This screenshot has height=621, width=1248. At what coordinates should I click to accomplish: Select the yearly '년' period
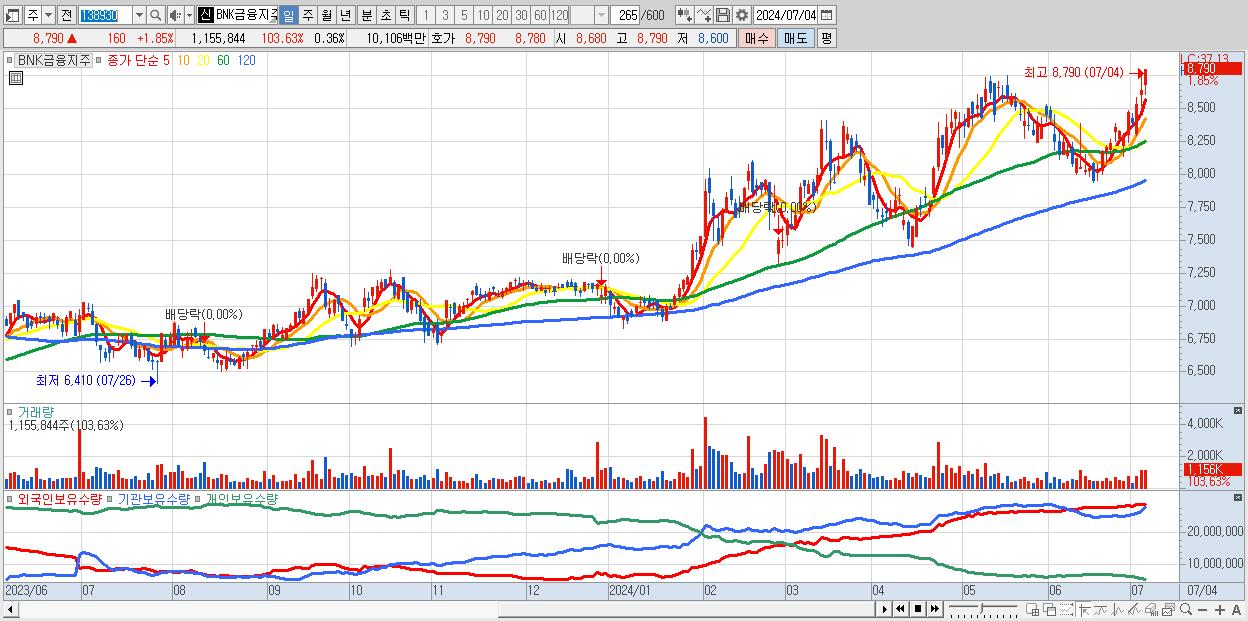(x=345, y=15)
